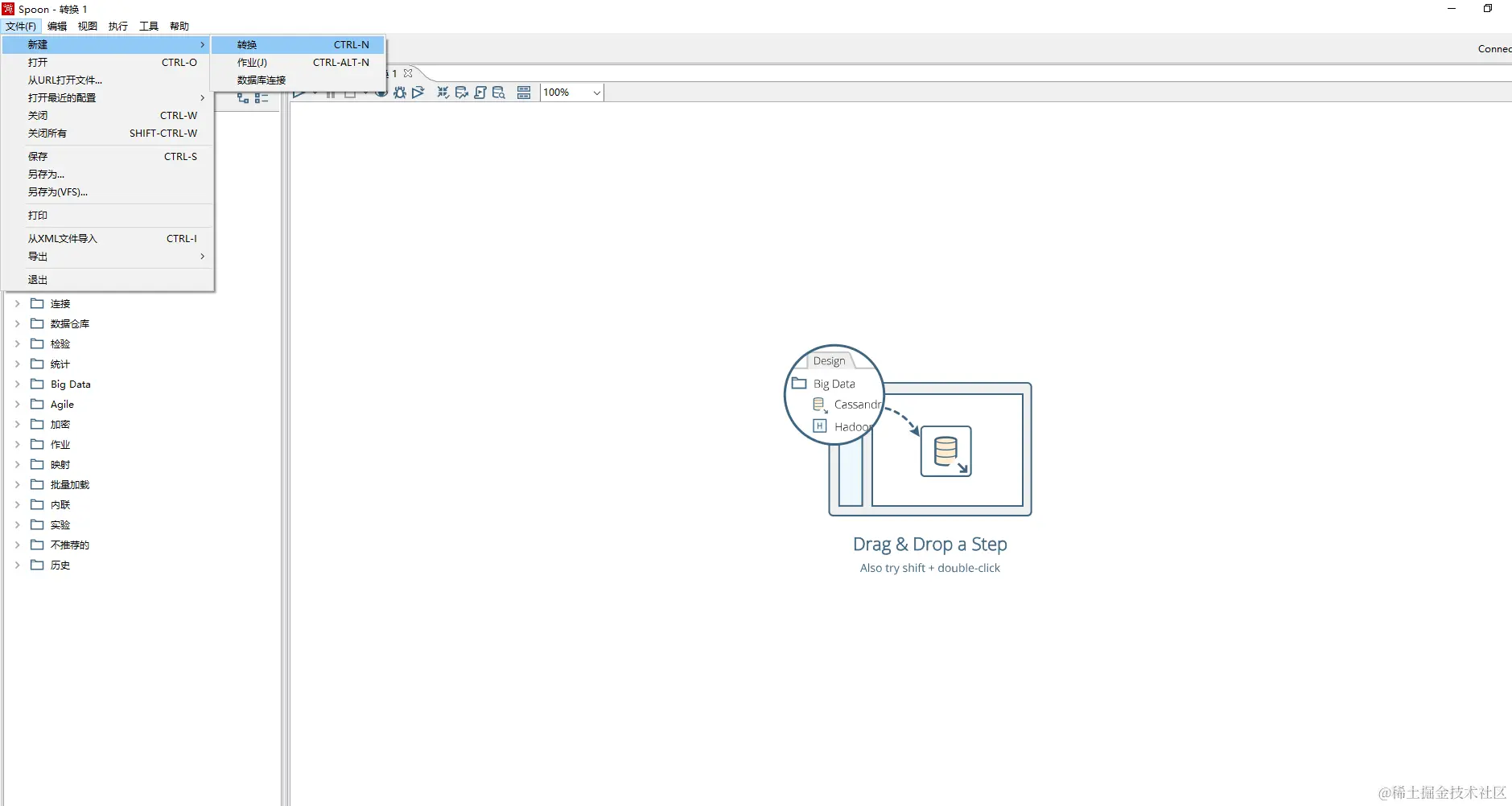Screen dimensions: 1512x806
Task: Open the 帮助 menu
Action: click(x=179, y=27)
